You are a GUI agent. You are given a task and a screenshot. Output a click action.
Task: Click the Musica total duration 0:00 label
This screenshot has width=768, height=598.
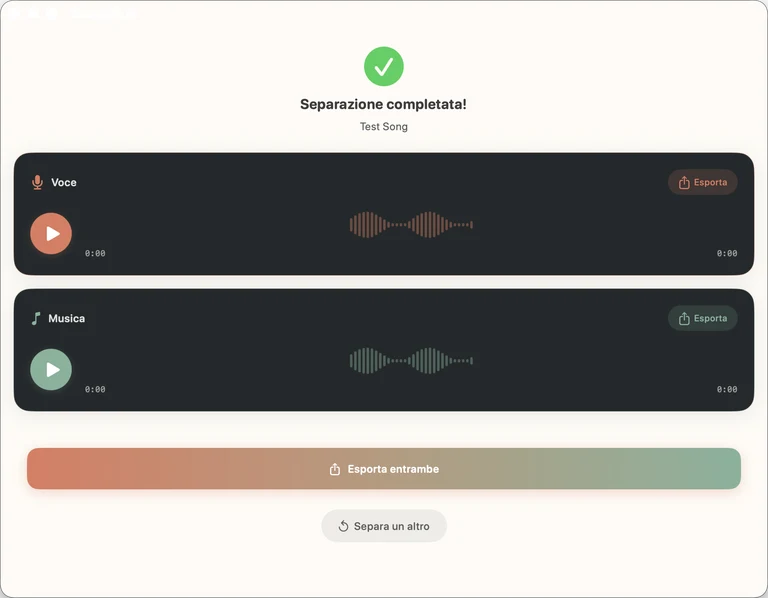point(727,389)
